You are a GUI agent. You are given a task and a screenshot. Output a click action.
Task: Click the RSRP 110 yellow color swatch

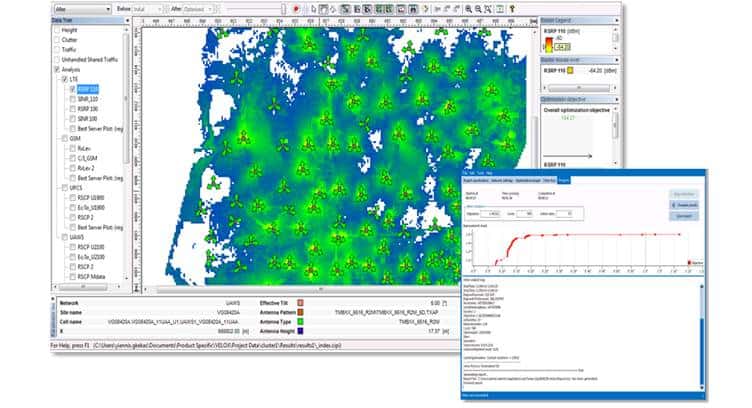pyautogui.click(x=570, y=72)
